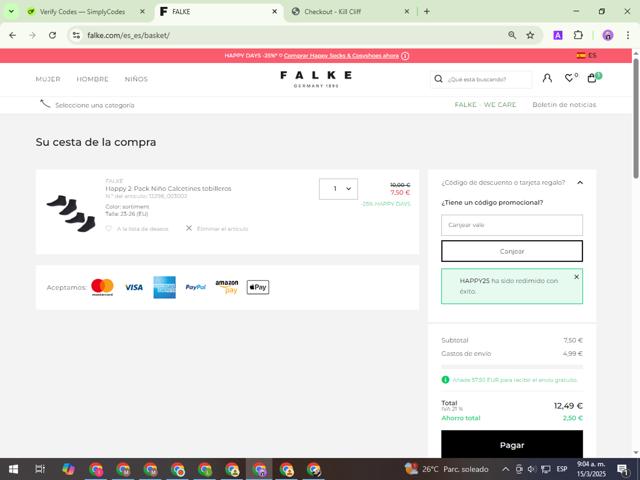Open Task View on the taskbar
Viewport: 640px width, 480px height.
[x=40, y=469]
